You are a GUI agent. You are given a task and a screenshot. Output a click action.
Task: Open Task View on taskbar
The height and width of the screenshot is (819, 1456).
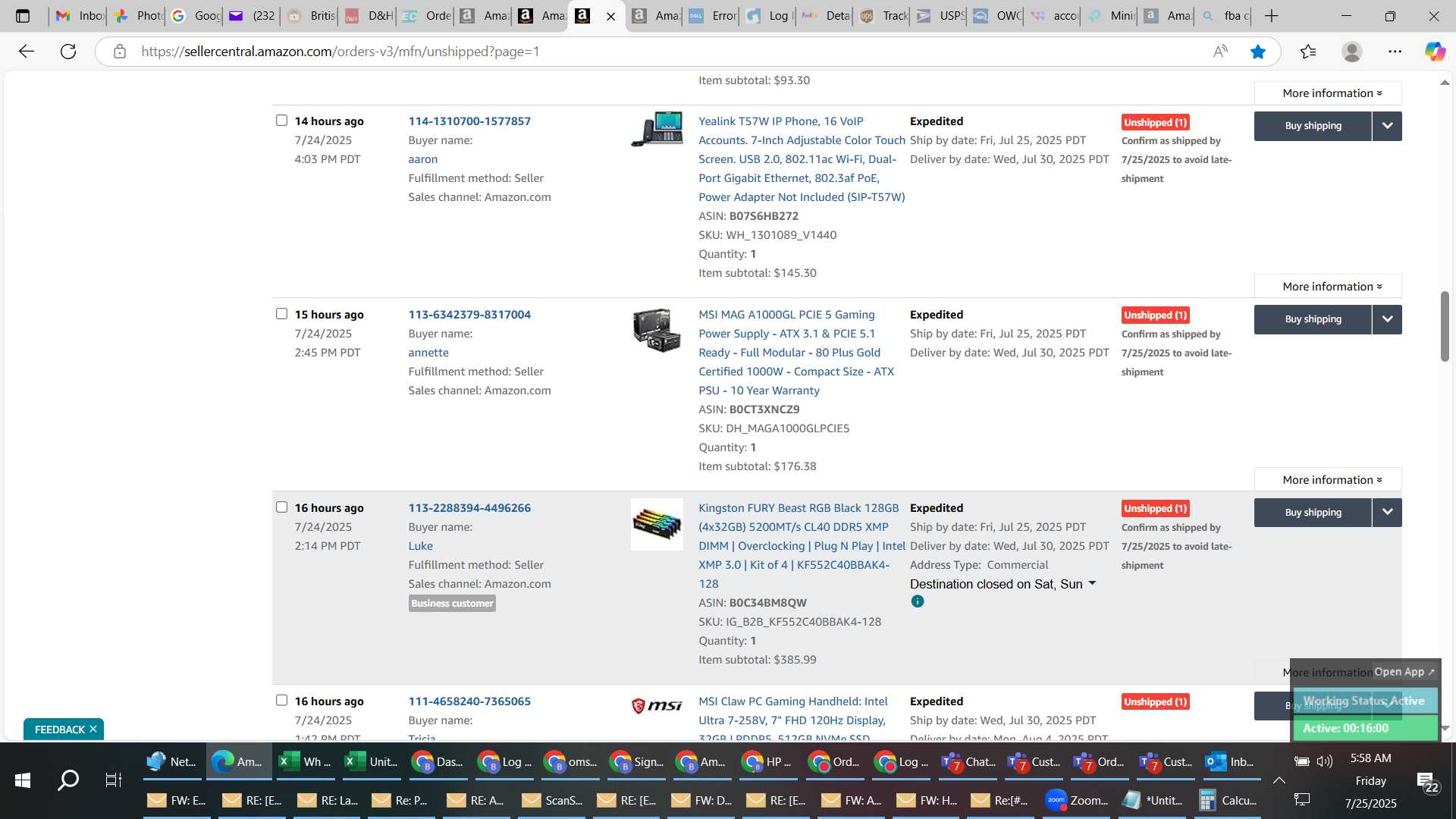pos(114,780)
